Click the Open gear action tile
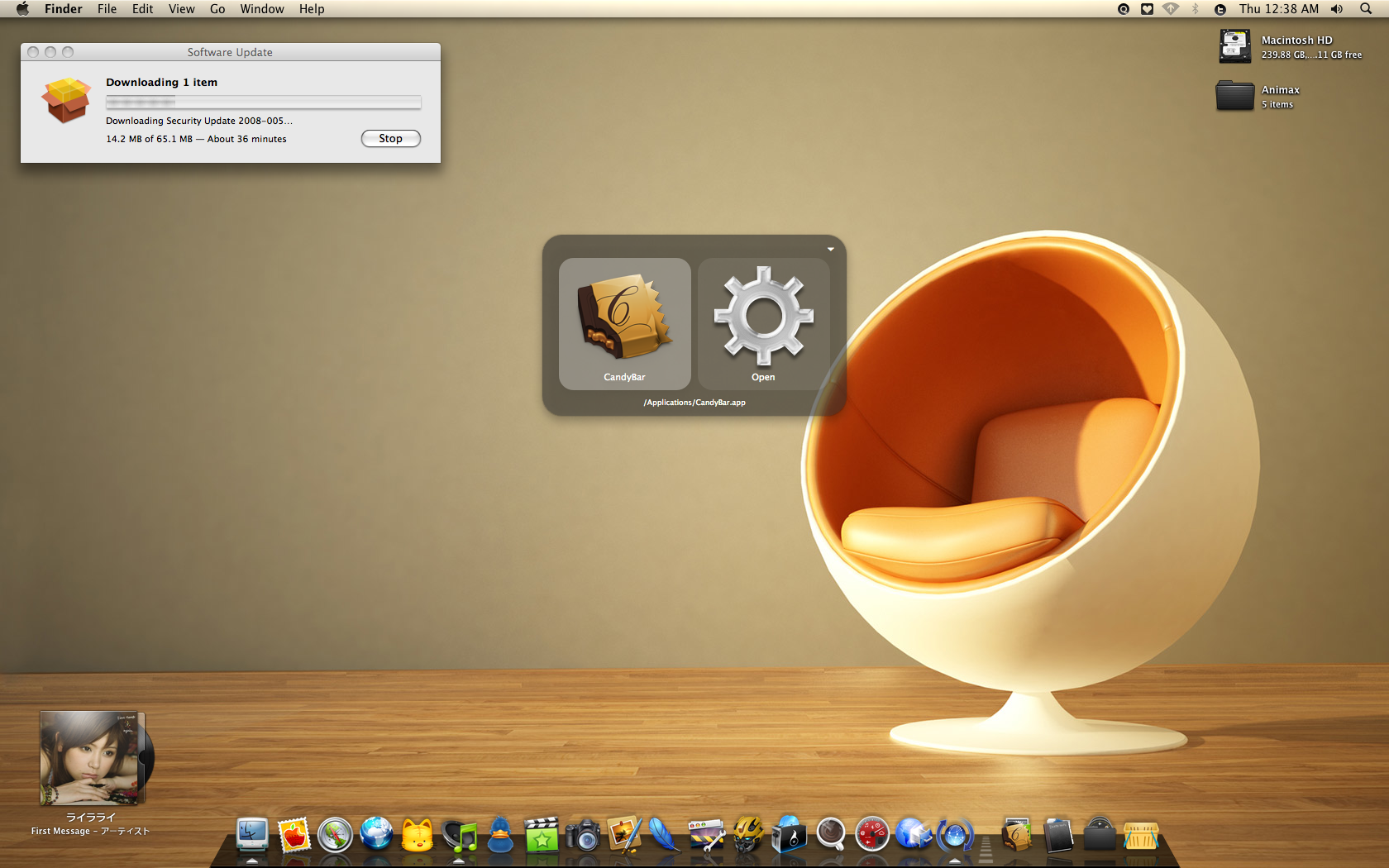The height and width of the screenshot is (868, 1389). [x=764, y=324]
